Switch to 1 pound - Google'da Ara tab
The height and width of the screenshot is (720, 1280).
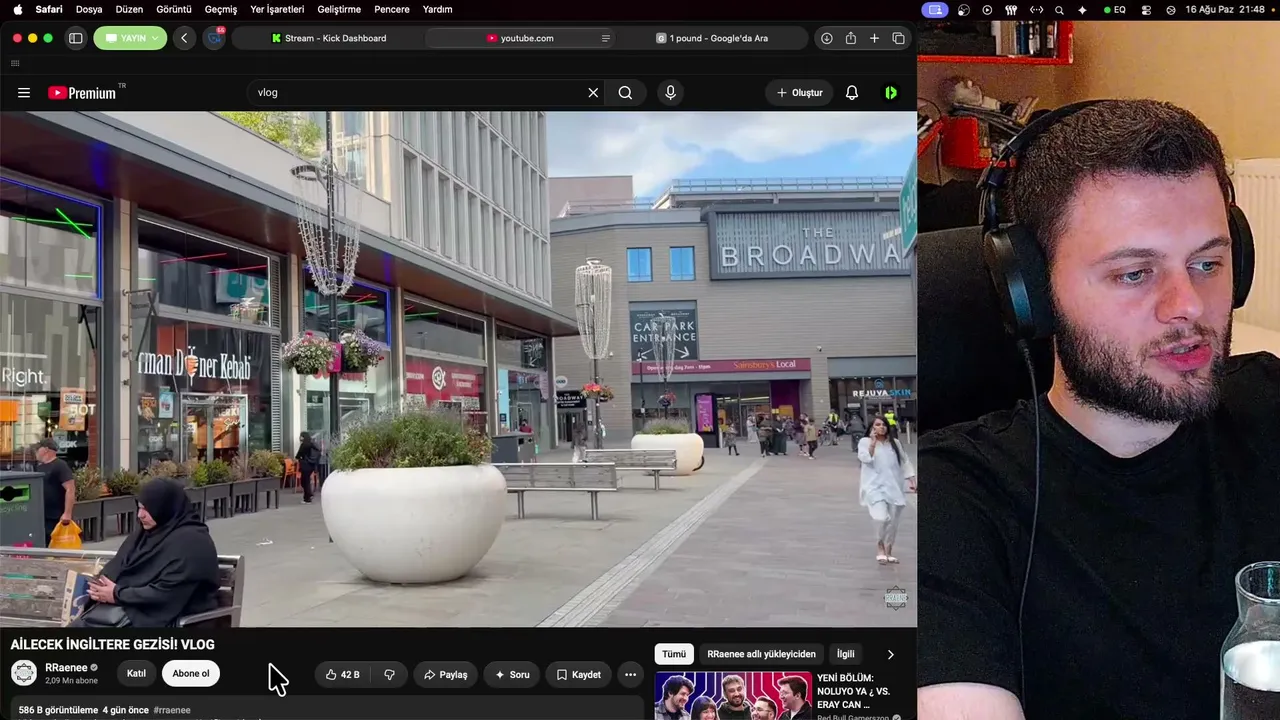point(712,38)
